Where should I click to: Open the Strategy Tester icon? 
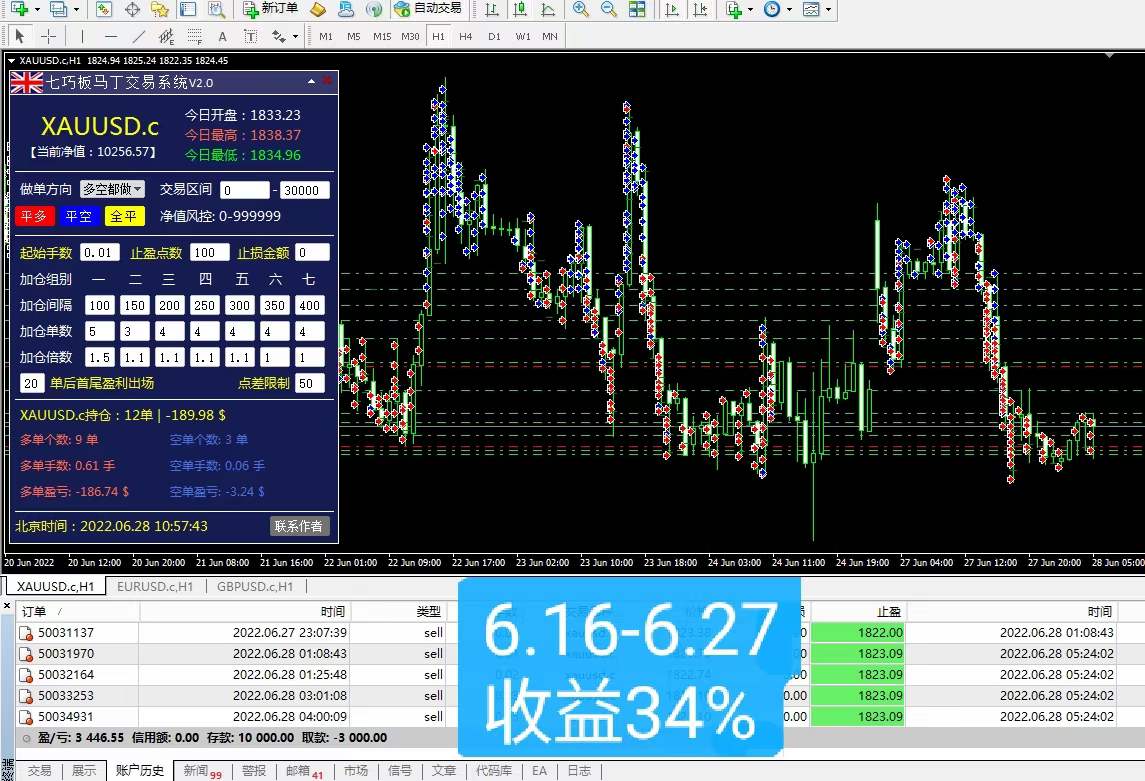click(216, 9)
